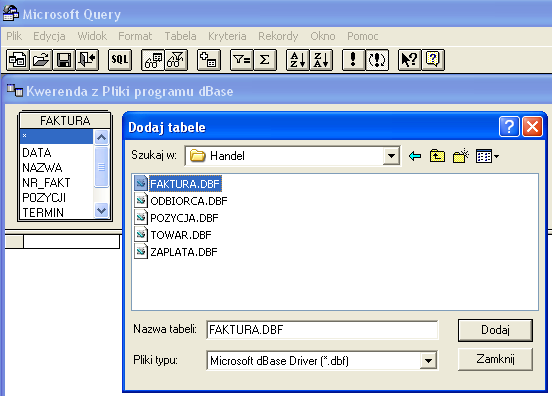Click the Sort Ascending A-Z icon
The image size is (552, 396).
coord(297,60)
